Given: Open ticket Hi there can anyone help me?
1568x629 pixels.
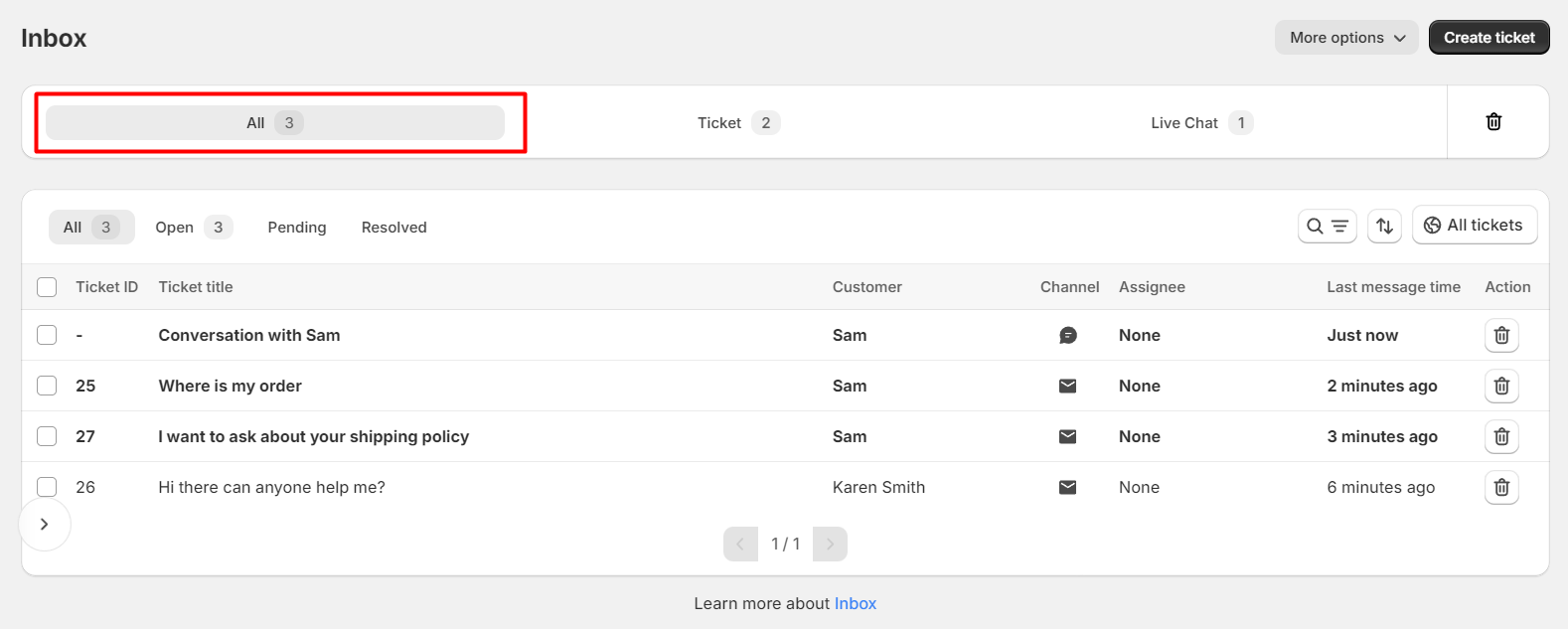Looking at the screenshot, I should 272,487.
